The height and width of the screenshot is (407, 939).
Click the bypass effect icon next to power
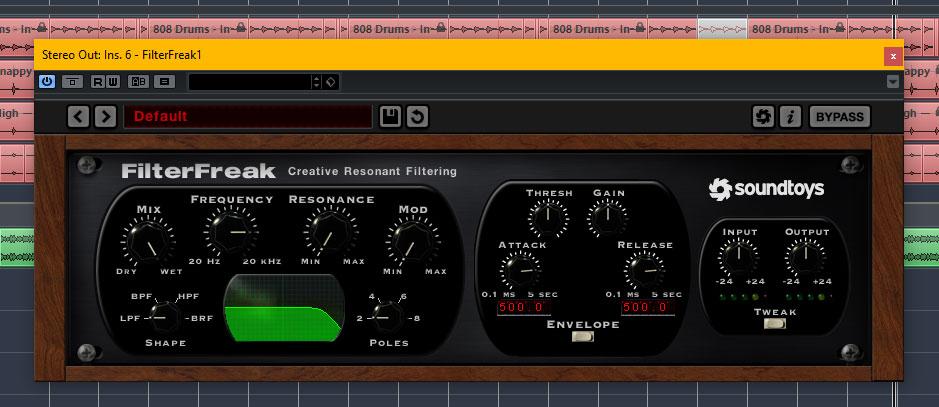72,81
